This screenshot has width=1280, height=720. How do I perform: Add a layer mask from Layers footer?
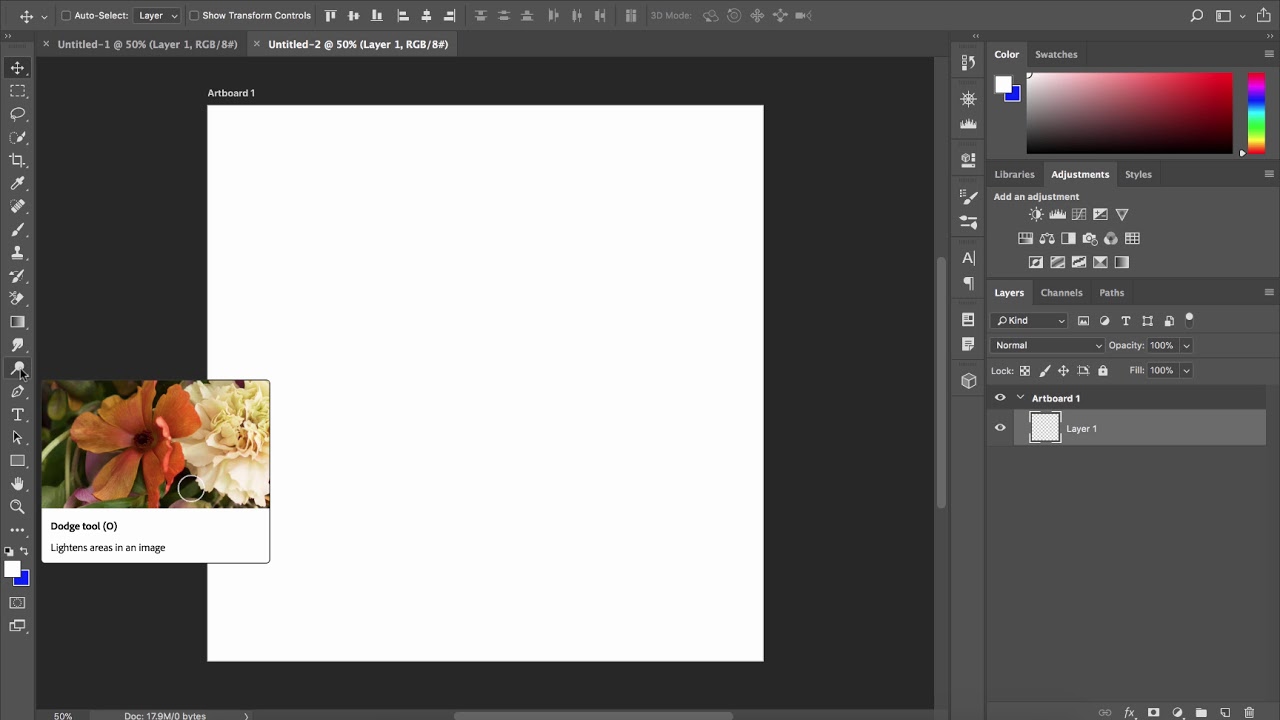1153,713
